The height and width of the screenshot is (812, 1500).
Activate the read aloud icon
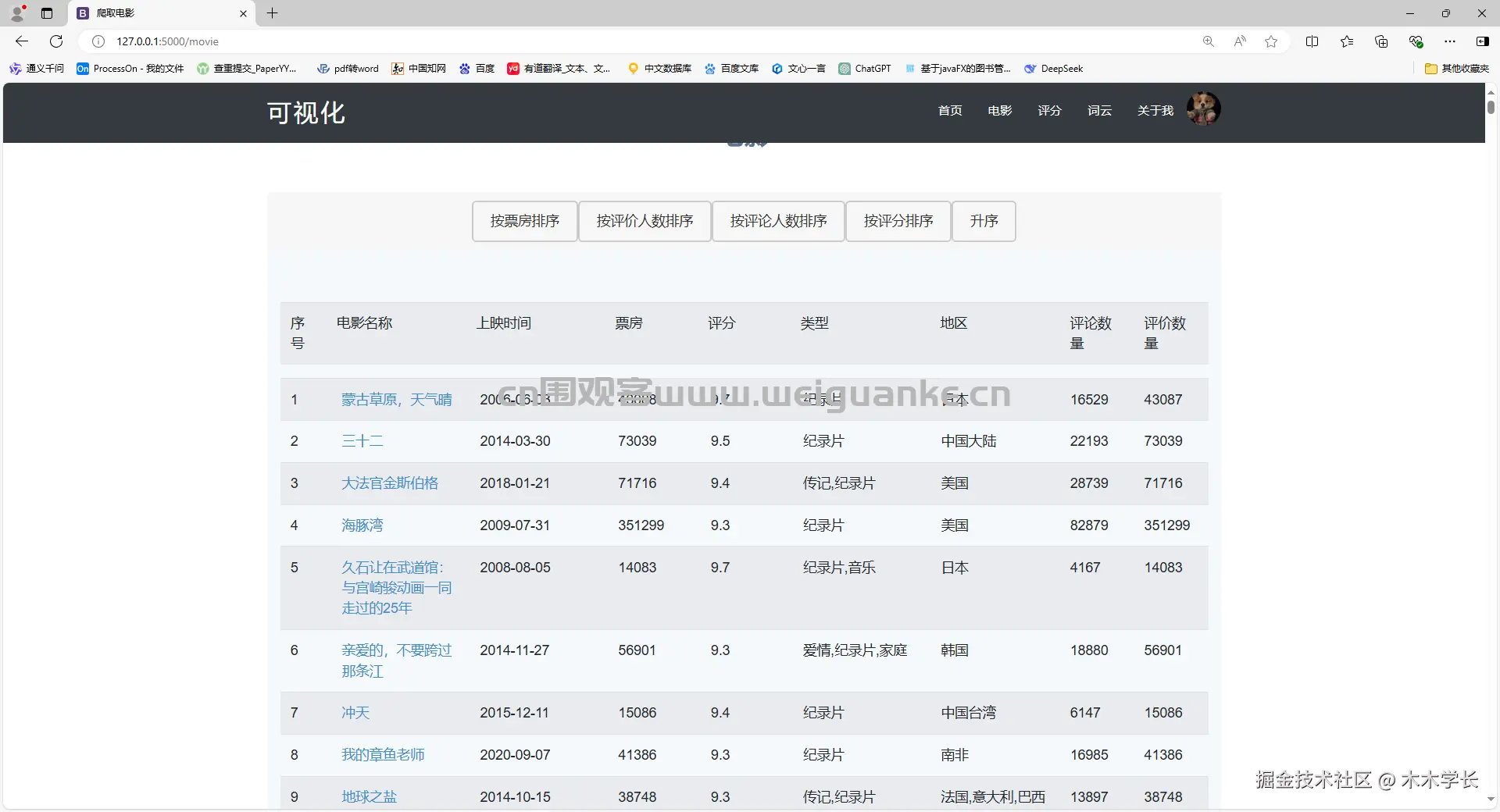click(1240, 41)
